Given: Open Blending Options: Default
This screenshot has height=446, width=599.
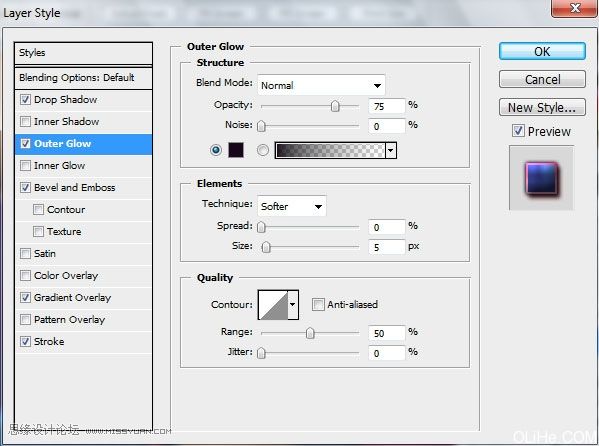Looking at the screenshot, I should pyautogui.click(x=83, y=78).
